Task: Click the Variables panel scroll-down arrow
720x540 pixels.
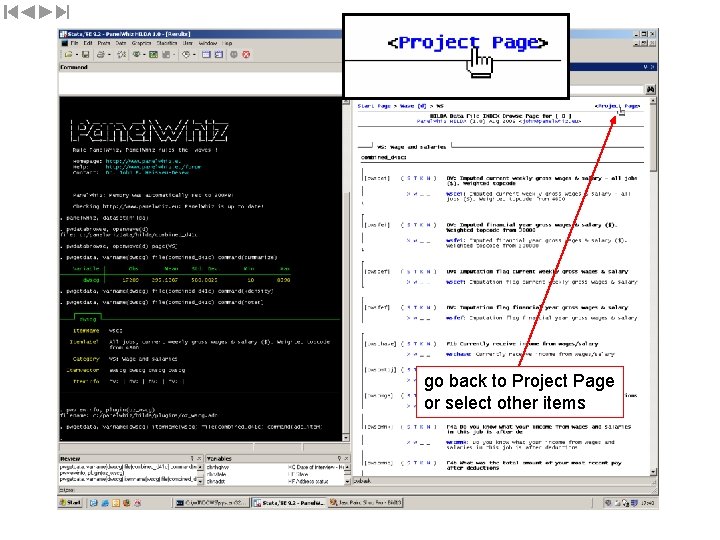Action: (x=347, y=481)
